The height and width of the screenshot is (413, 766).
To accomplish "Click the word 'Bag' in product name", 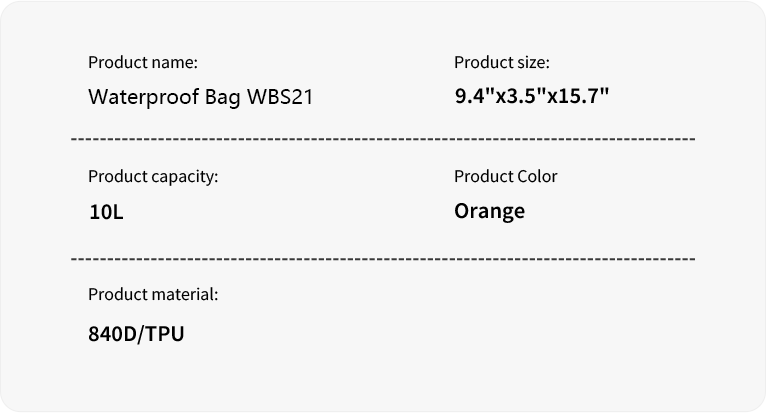I will click(x=222, y=97).
